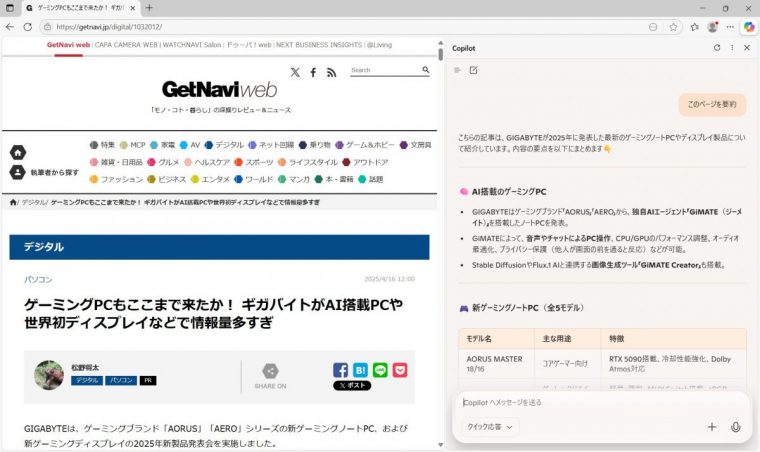
Task: Open the エンタメ category
Action: click(x=210, y=179)
